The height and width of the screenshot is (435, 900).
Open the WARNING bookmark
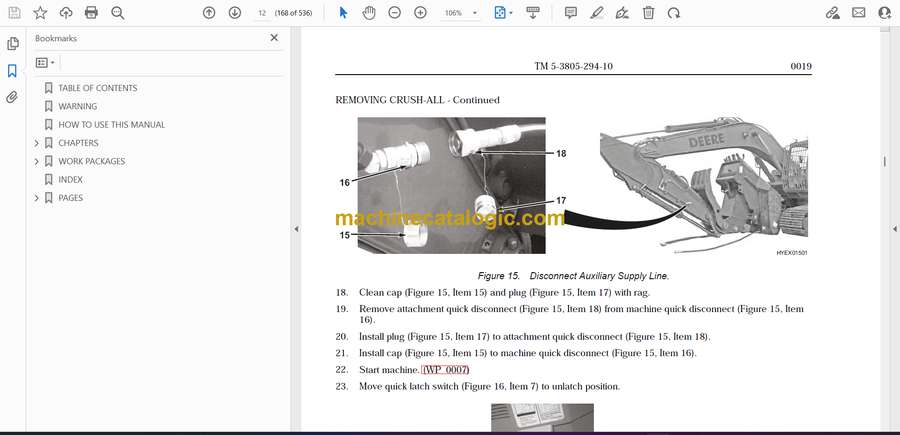77,106
